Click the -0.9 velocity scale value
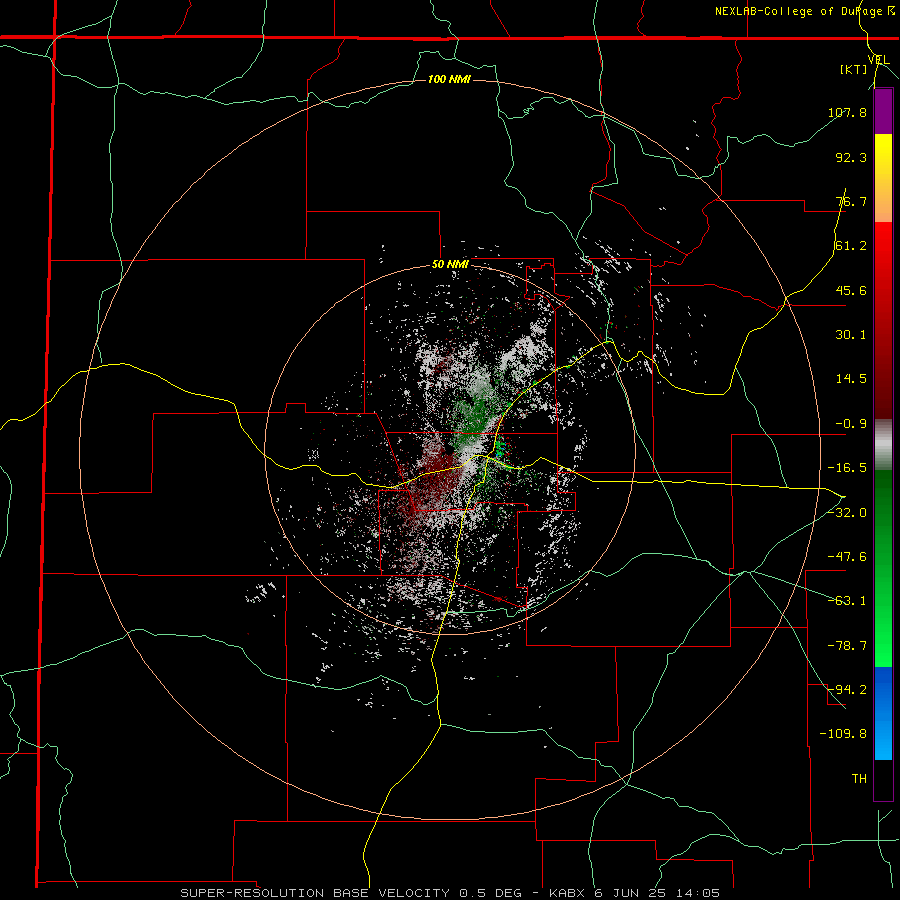This screenshot has height=900, width=900. coord(851,424)
